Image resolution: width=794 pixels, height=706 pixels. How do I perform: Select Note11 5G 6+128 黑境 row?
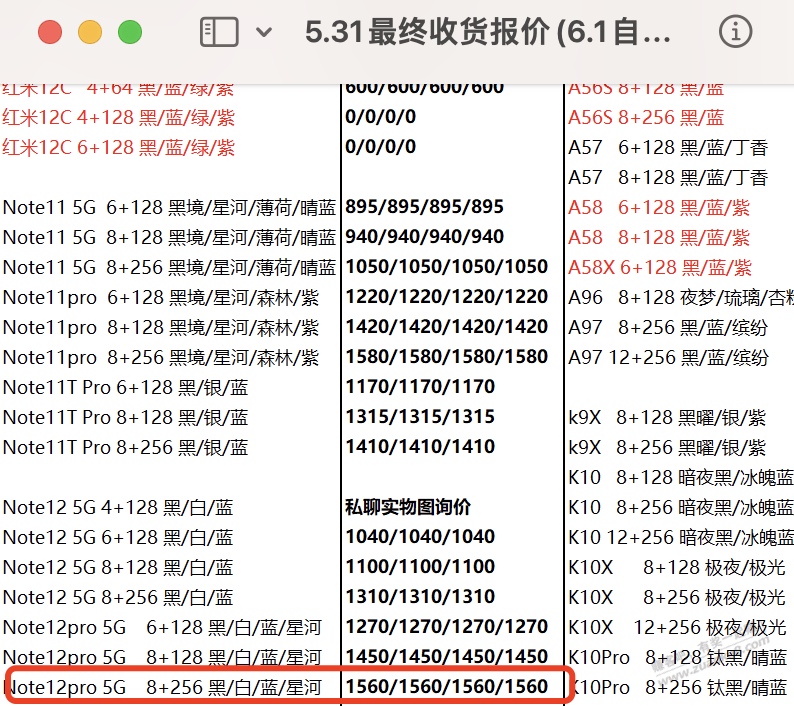(169, 208)
